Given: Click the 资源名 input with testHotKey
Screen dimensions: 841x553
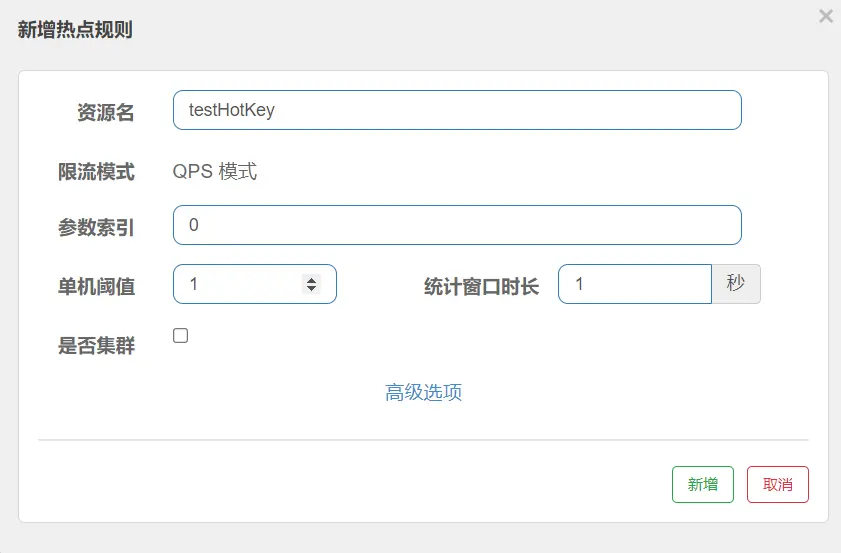Looking at the screenshot, I should [x=457, y=110].
